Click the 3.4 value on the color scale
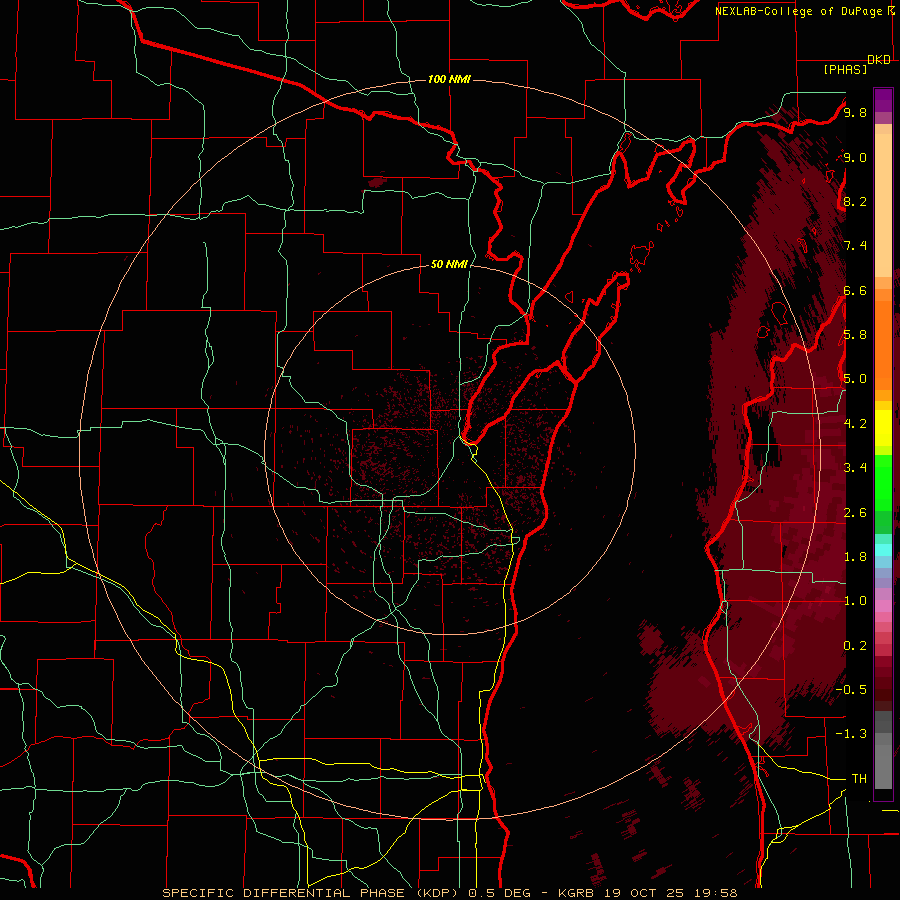The width and height of the screenshot is (900, 900). tap(855, 468)
